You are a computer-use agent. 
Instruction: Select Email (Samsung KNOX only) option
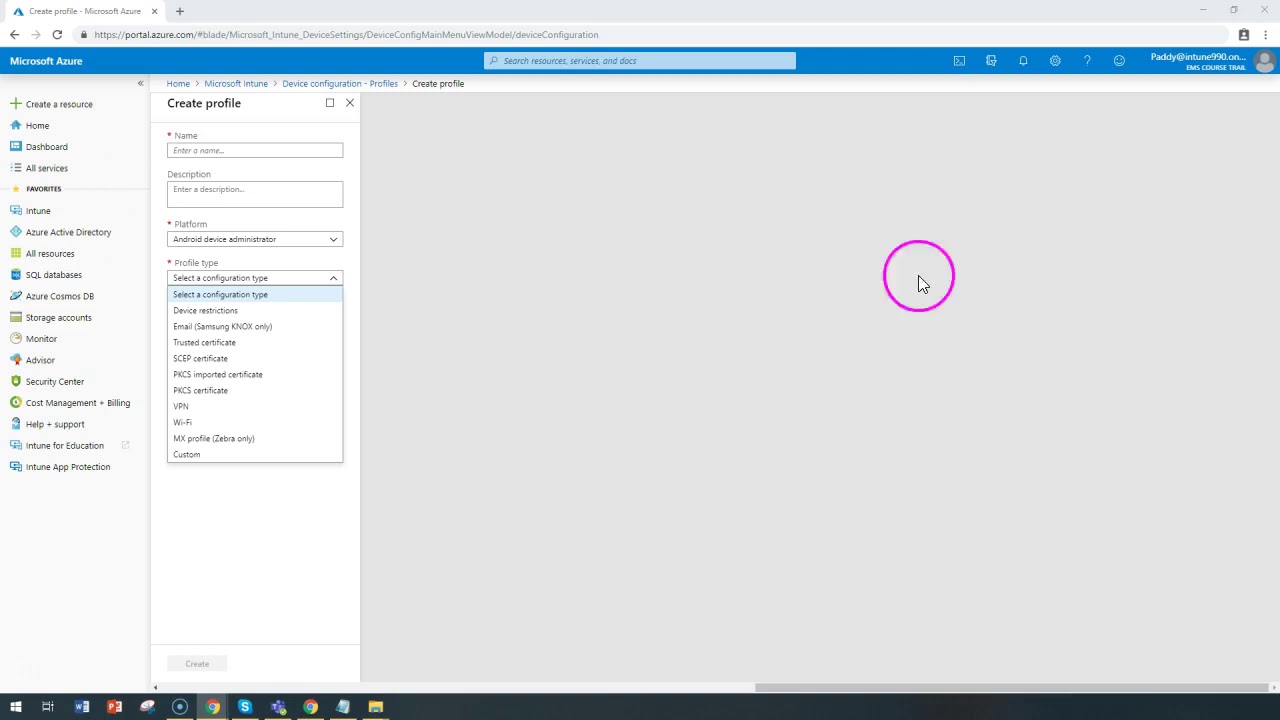pos(255,327)
